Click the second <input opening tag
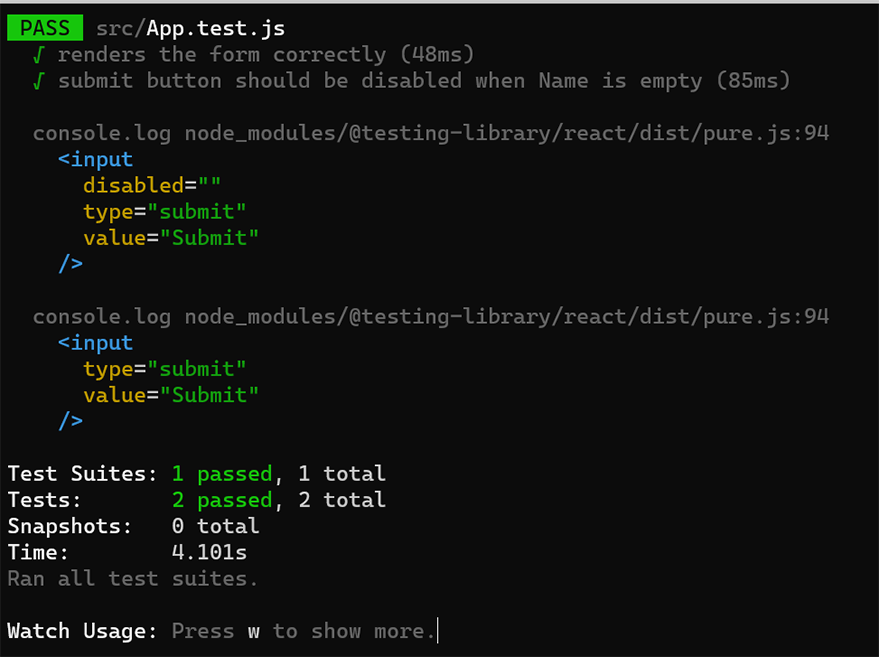Viewport: 879px width, 657px height. [95, 343]
